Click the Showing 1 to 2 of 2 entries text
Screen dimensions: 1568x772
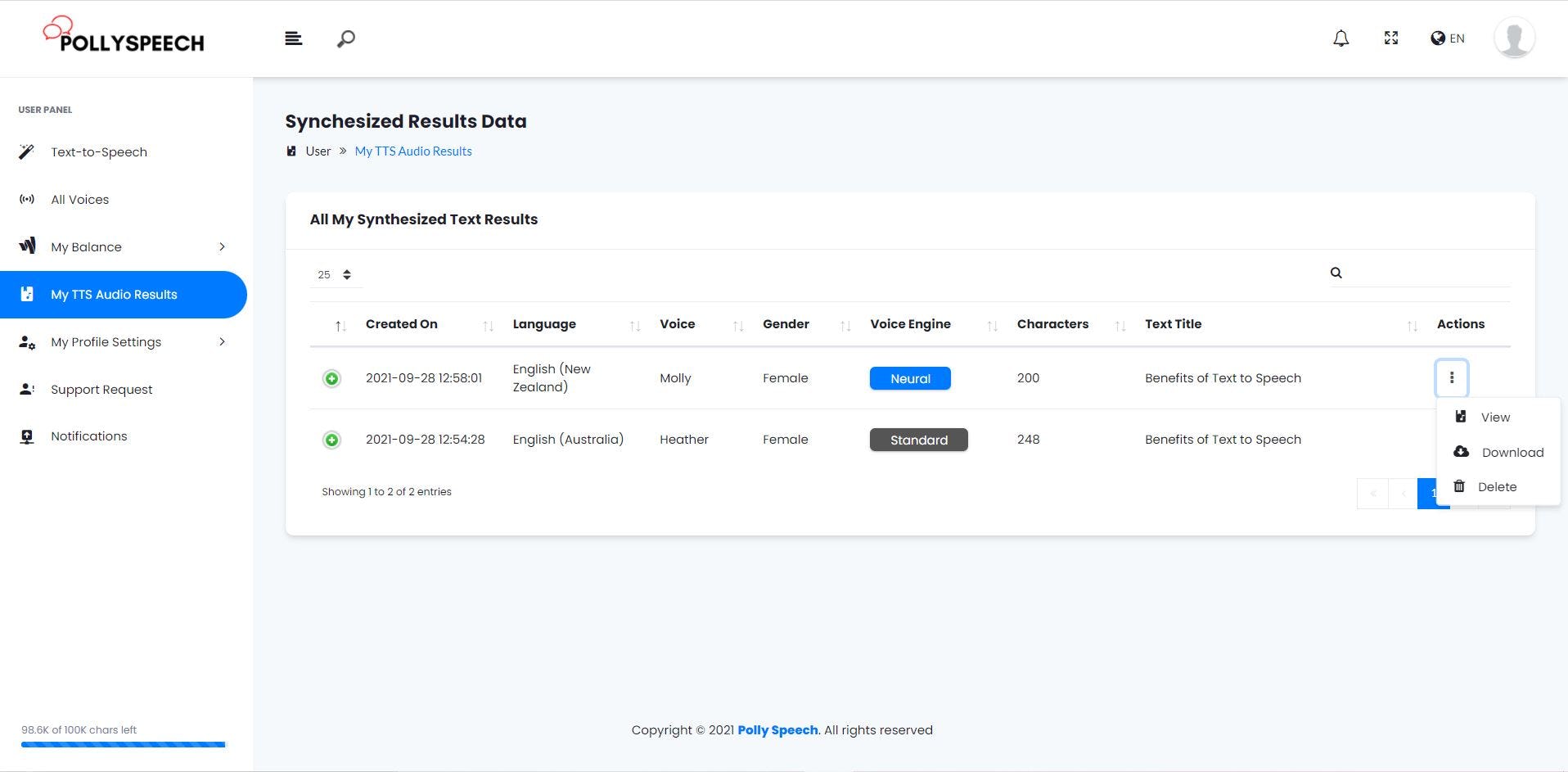[x=386, y=492]
